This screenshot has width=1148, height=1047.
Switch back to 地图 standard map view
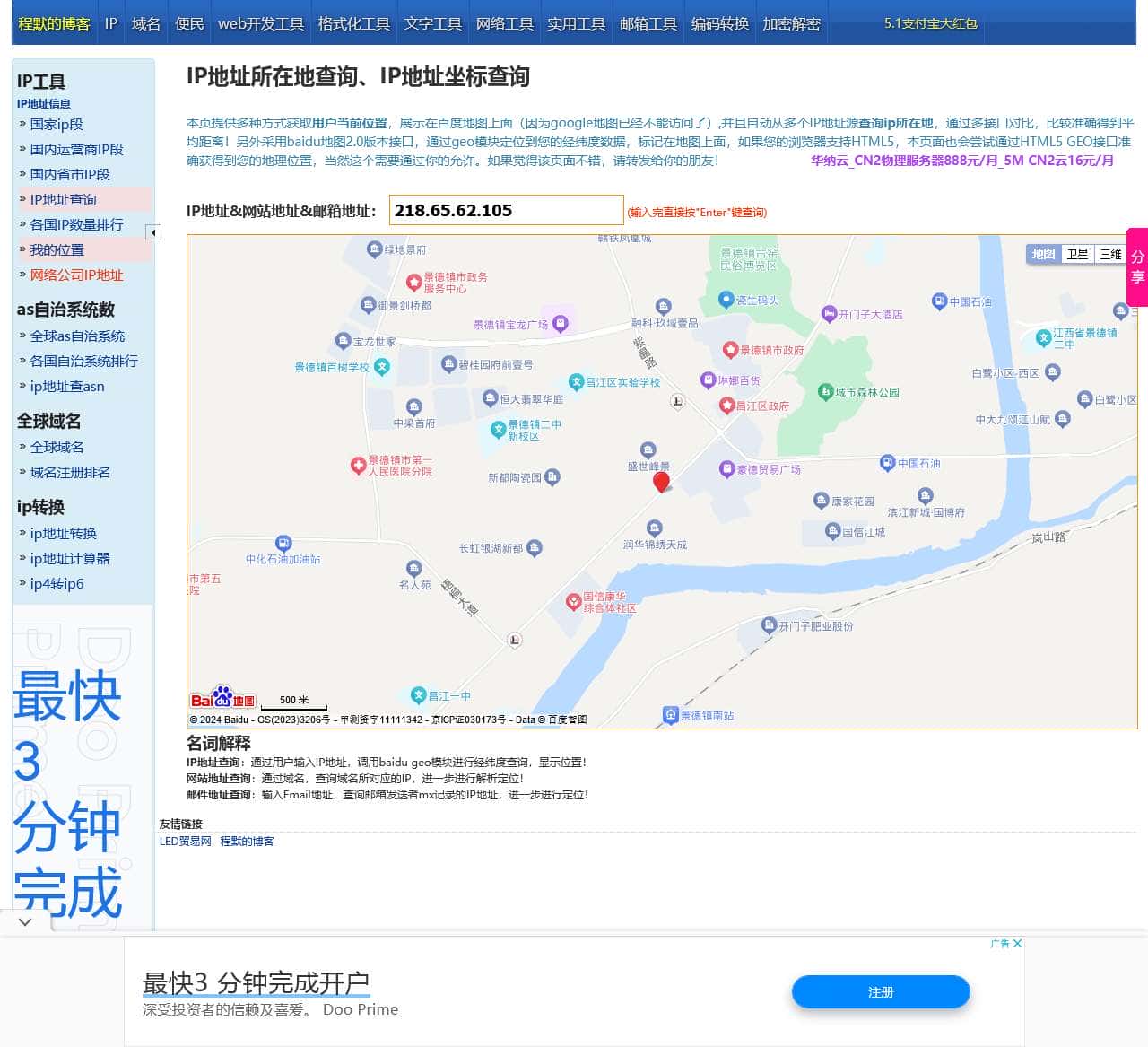(1042, 254)
